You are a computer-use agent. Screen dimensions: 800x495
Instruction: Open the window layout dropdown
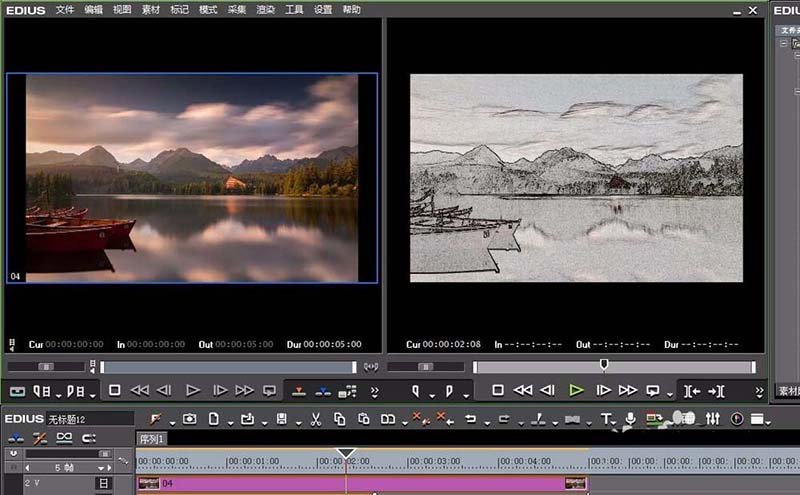click(x=769, y=423)
